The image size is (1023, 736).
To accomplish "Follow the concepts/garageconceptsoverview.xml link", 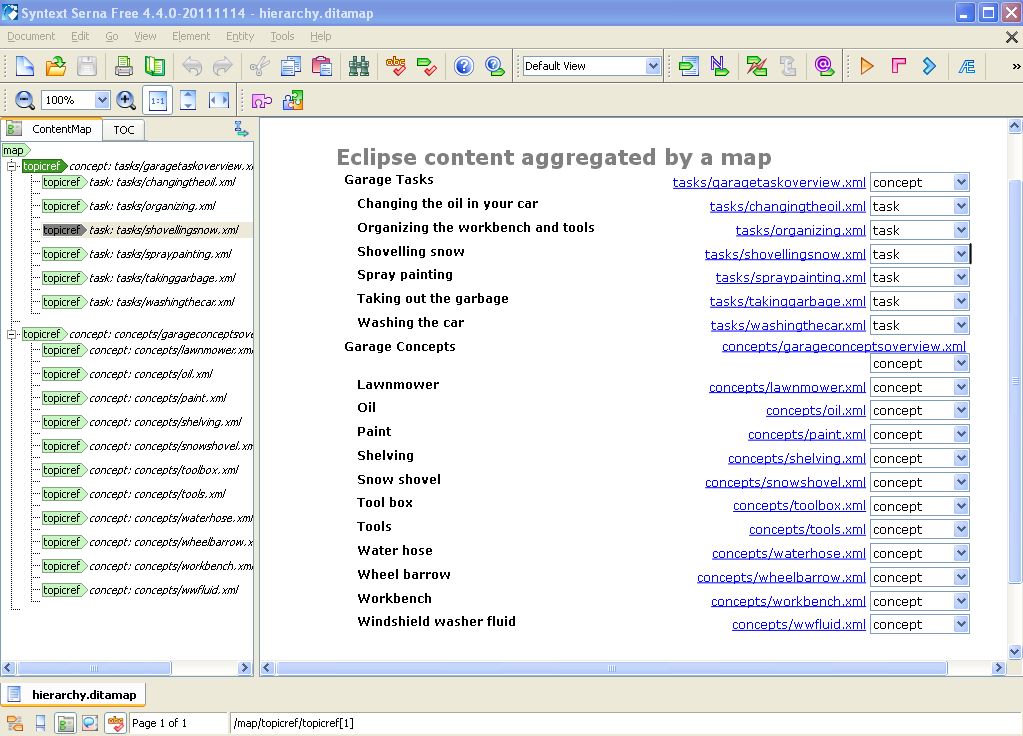I will tap(844, 346).
